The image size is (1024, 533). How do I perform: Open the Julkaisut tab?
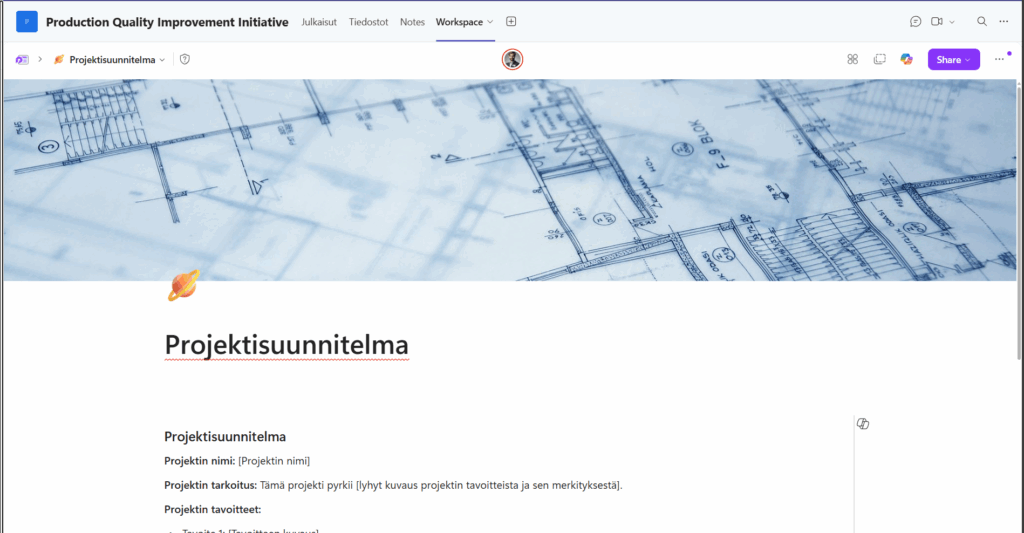pos(319,22)
